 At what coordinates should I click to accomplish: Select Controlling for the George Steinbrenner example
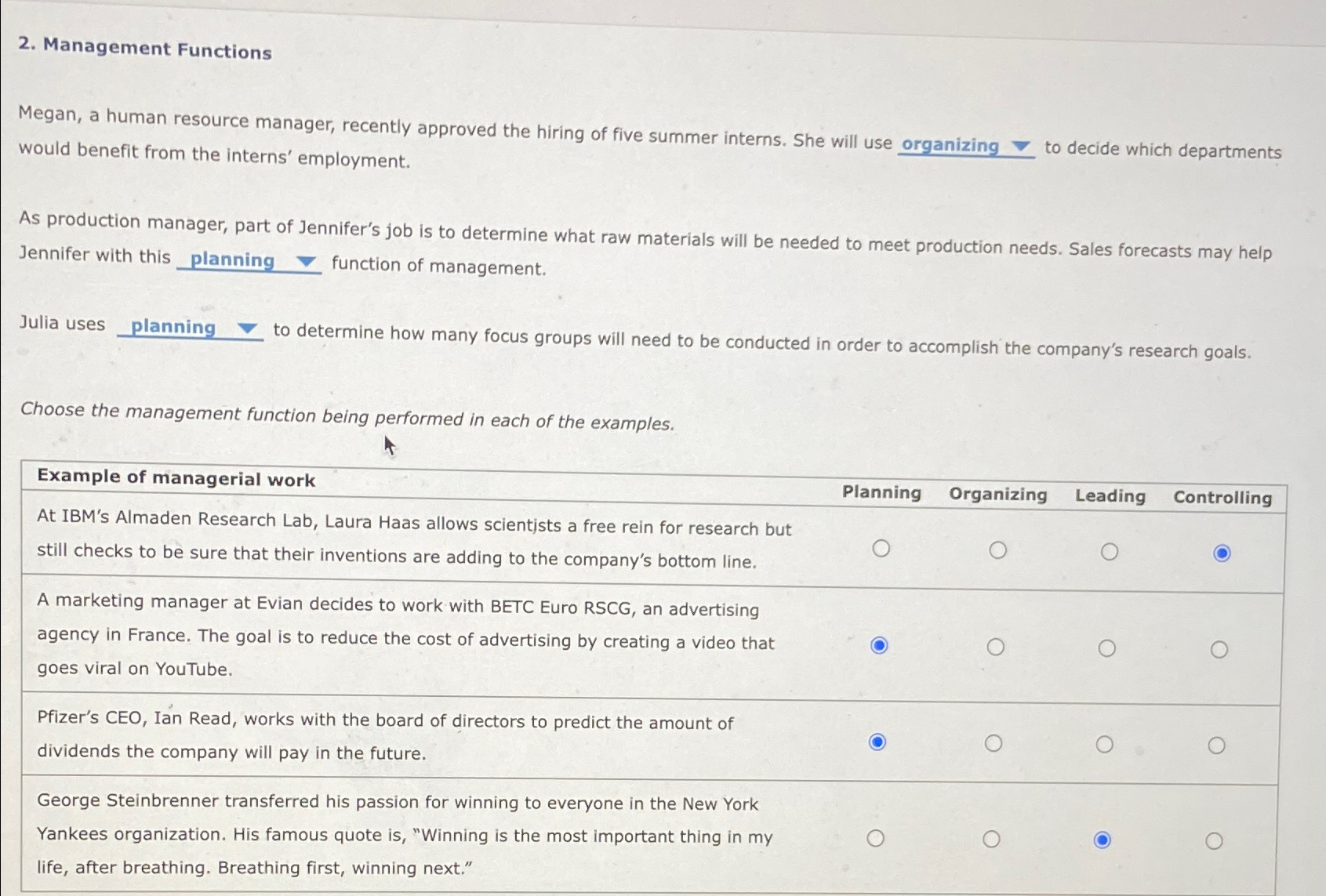click(1215, 841)
